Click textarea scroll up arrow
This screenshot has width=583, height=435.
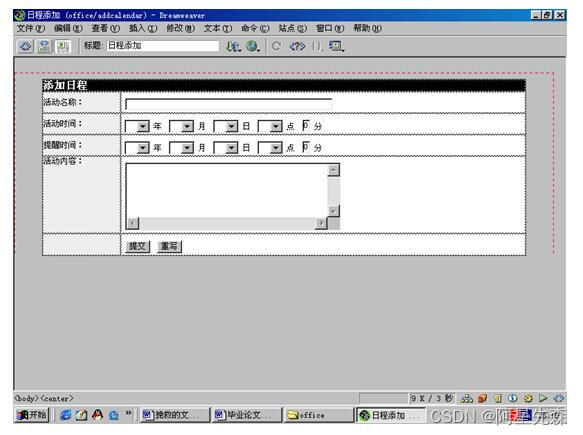(334, 170)
